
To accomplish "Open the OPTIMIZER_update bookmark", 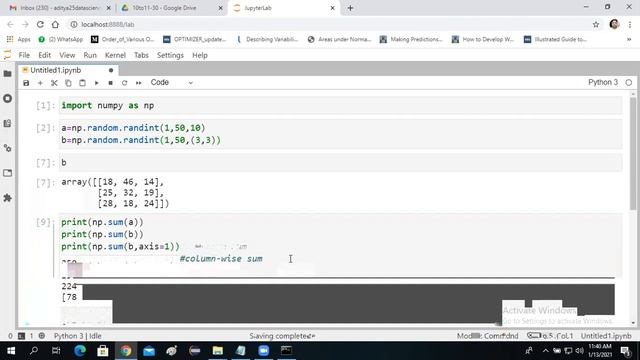I will 195,40.
